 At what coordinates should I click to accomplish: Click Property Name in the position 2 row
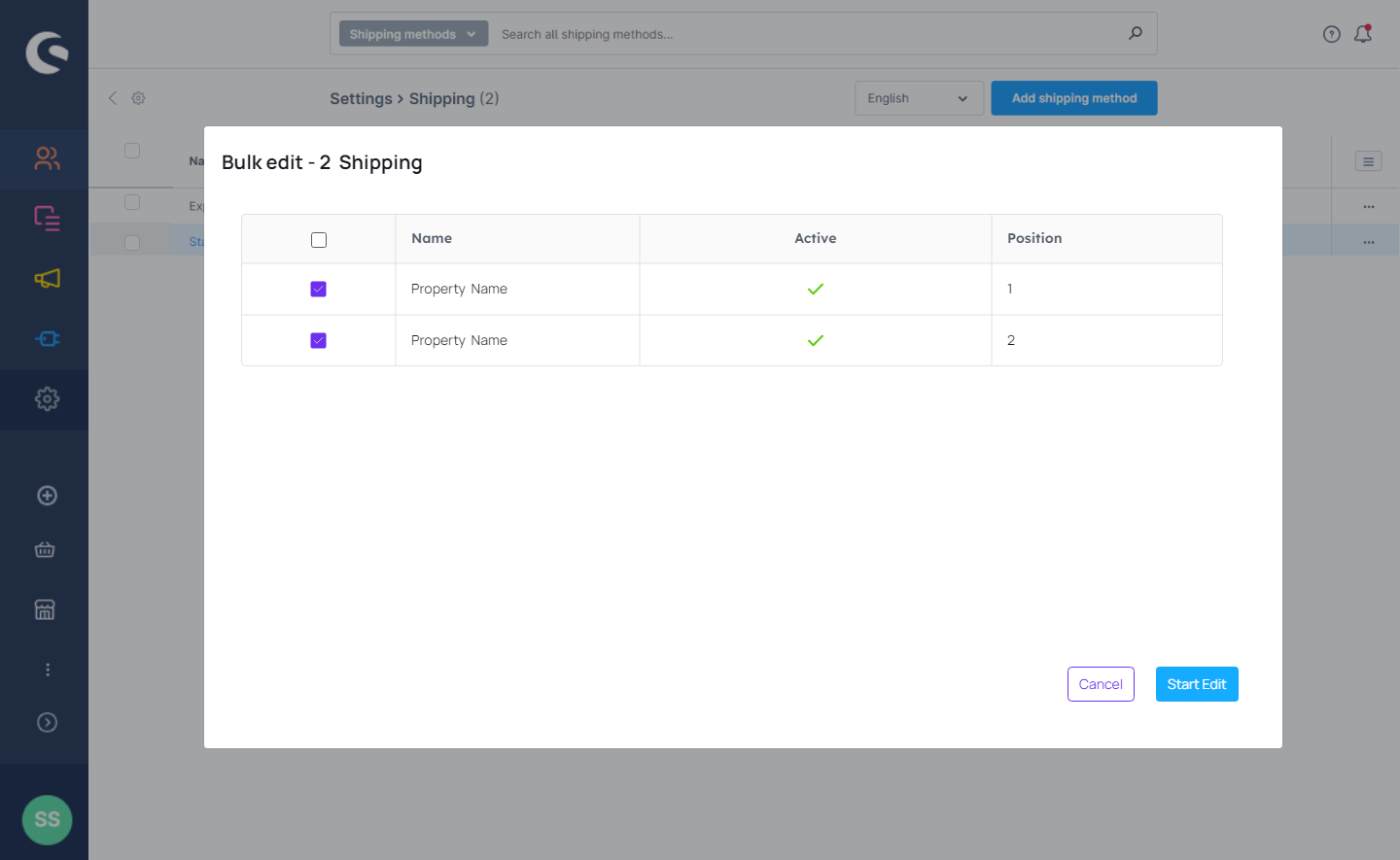459,340
